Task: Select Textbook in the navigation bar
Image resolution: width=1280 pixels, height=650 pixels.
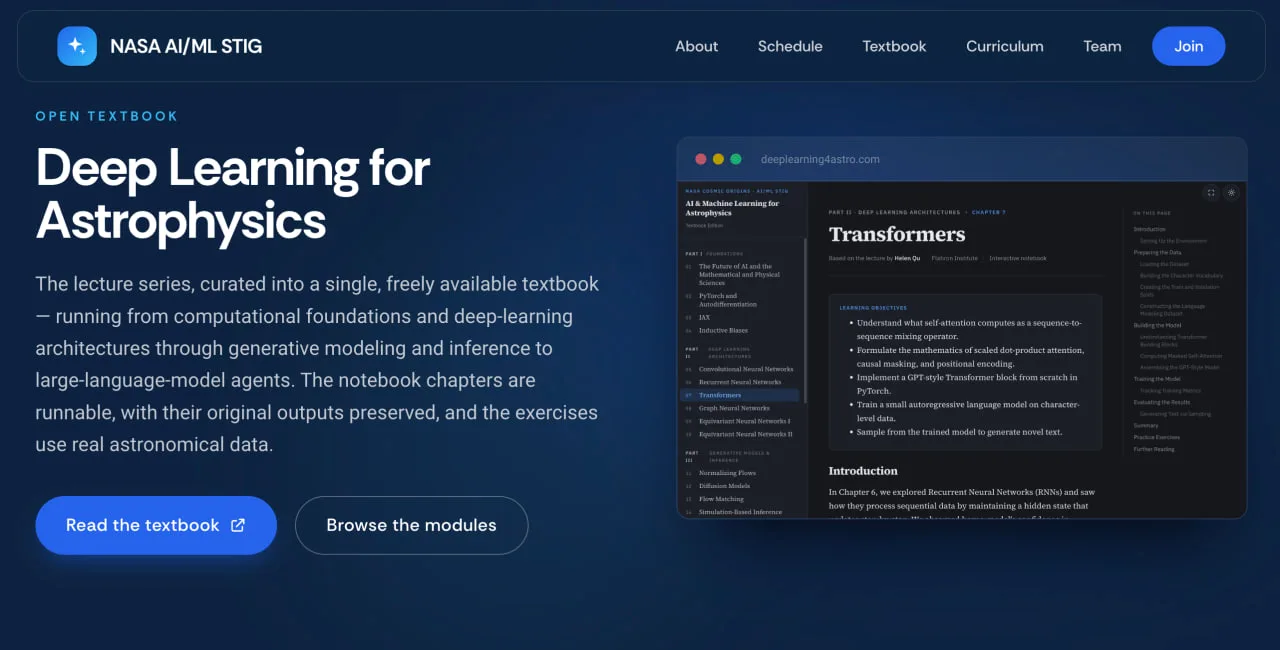Action: pos(894,46)
